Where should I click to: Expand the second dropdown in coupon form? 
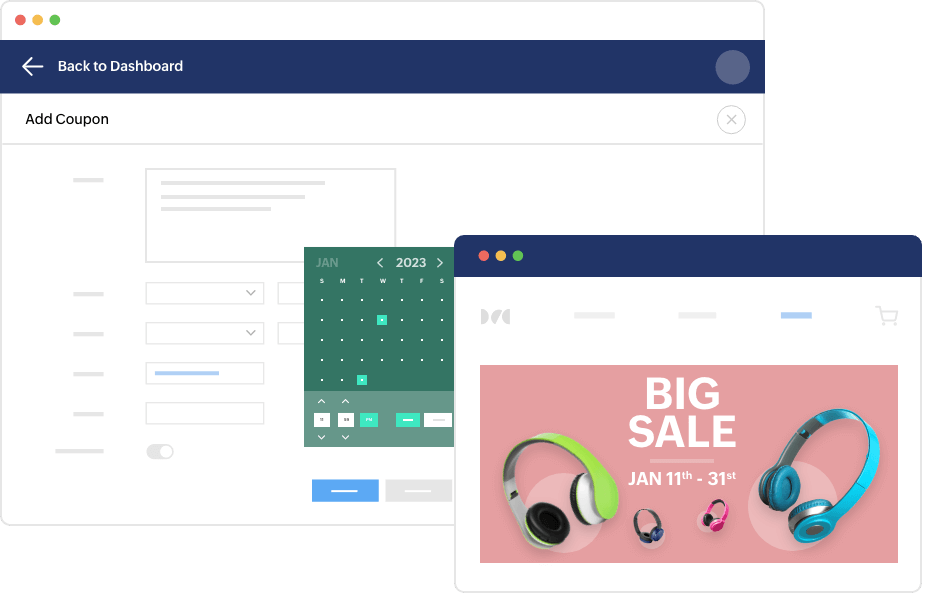click(204, 333)
